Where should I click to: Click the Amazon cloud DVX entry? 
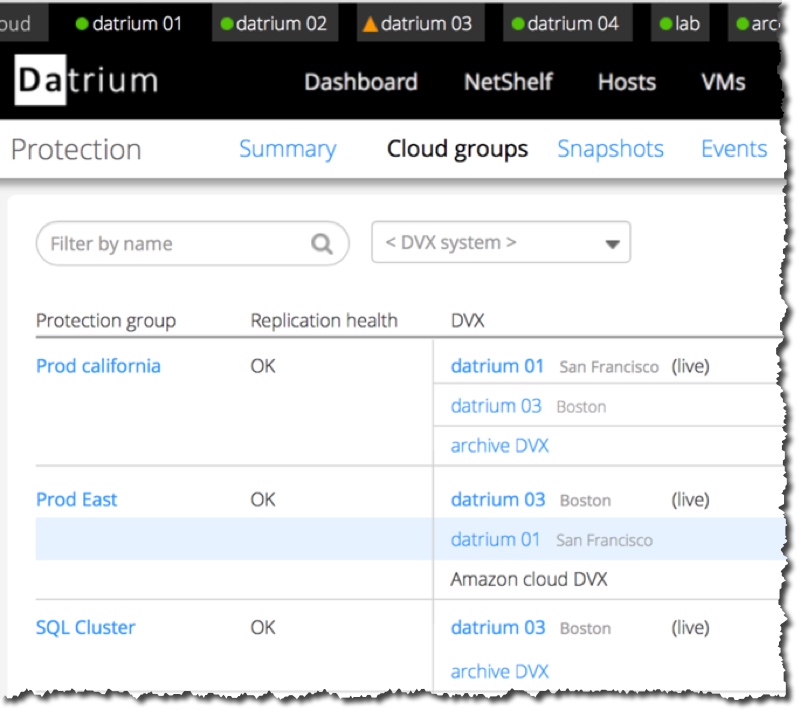(529, 579)
